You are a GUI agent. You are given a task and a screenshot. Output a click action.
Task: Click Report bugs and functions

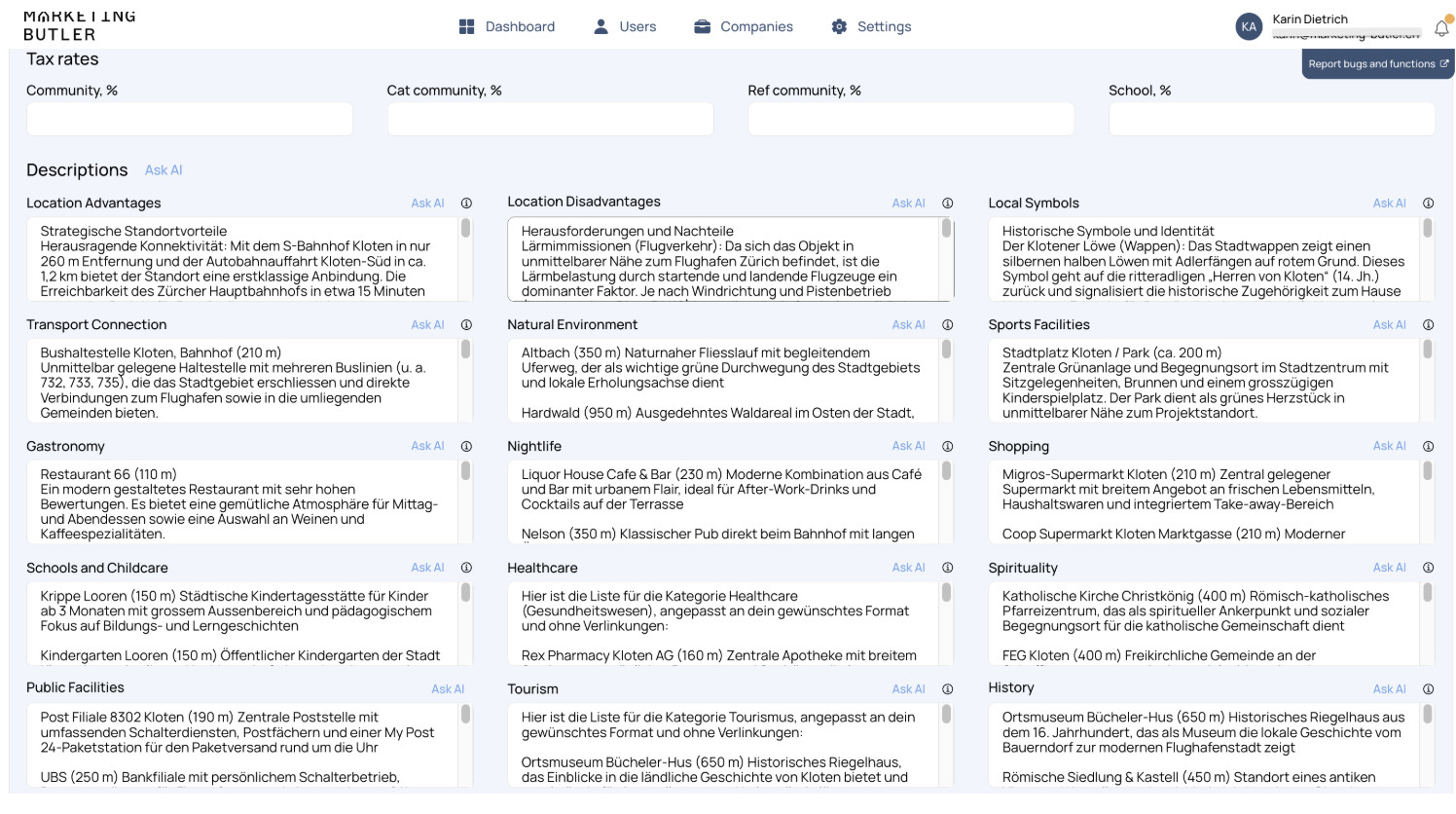[1378, 64]
